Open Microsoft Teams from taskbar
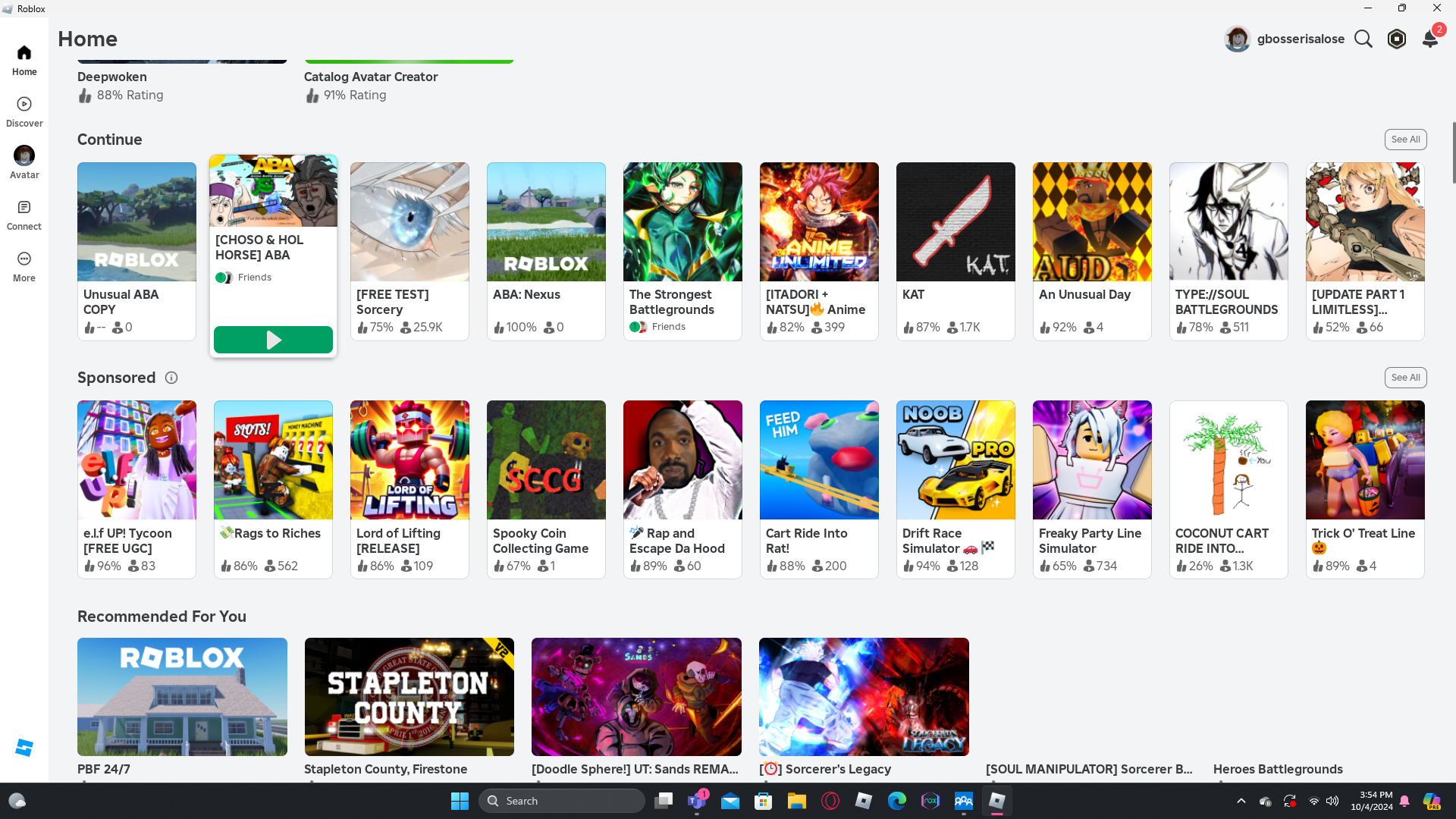The width and height of the screenshot is (1456, 819). pos(698,801)
